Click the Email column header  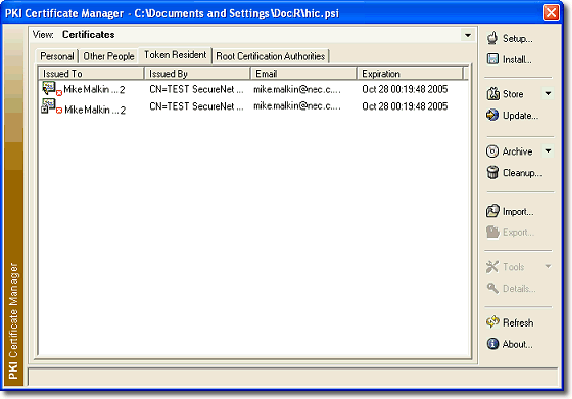click(304, 74)
